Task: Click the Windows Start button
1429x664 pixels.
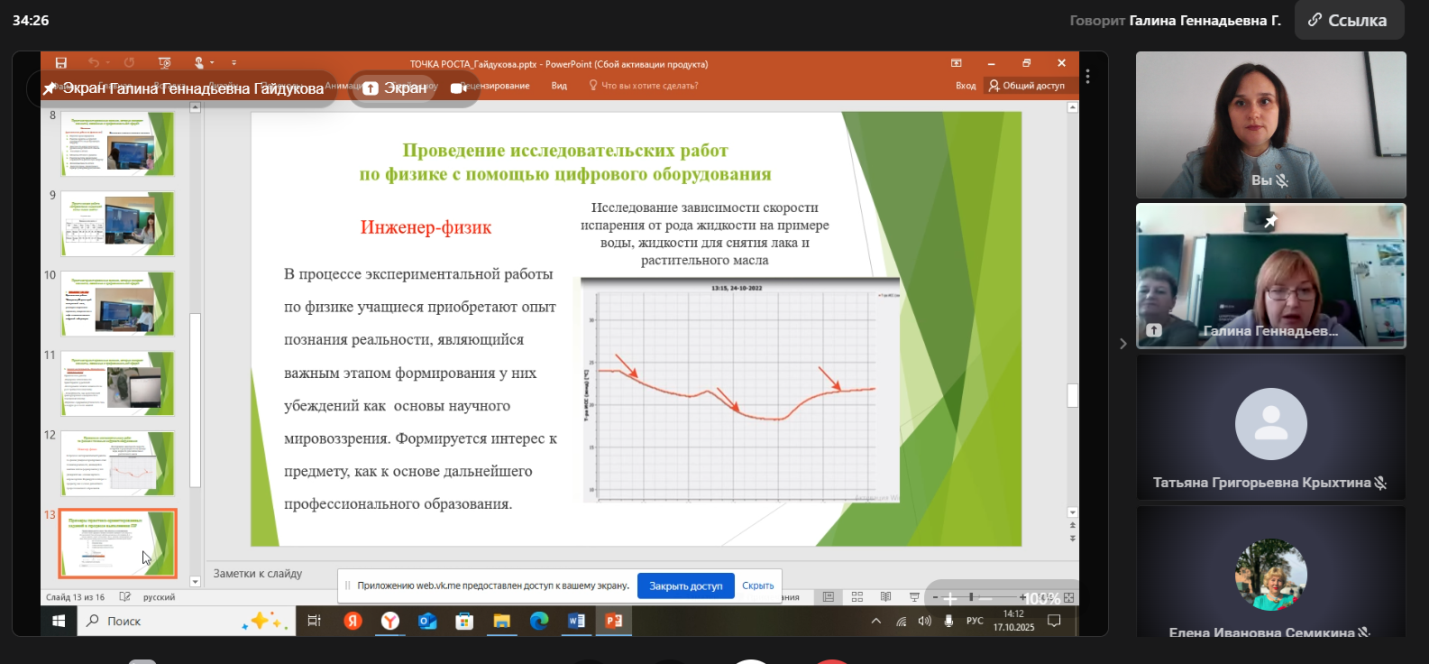Action: point(59,621)
